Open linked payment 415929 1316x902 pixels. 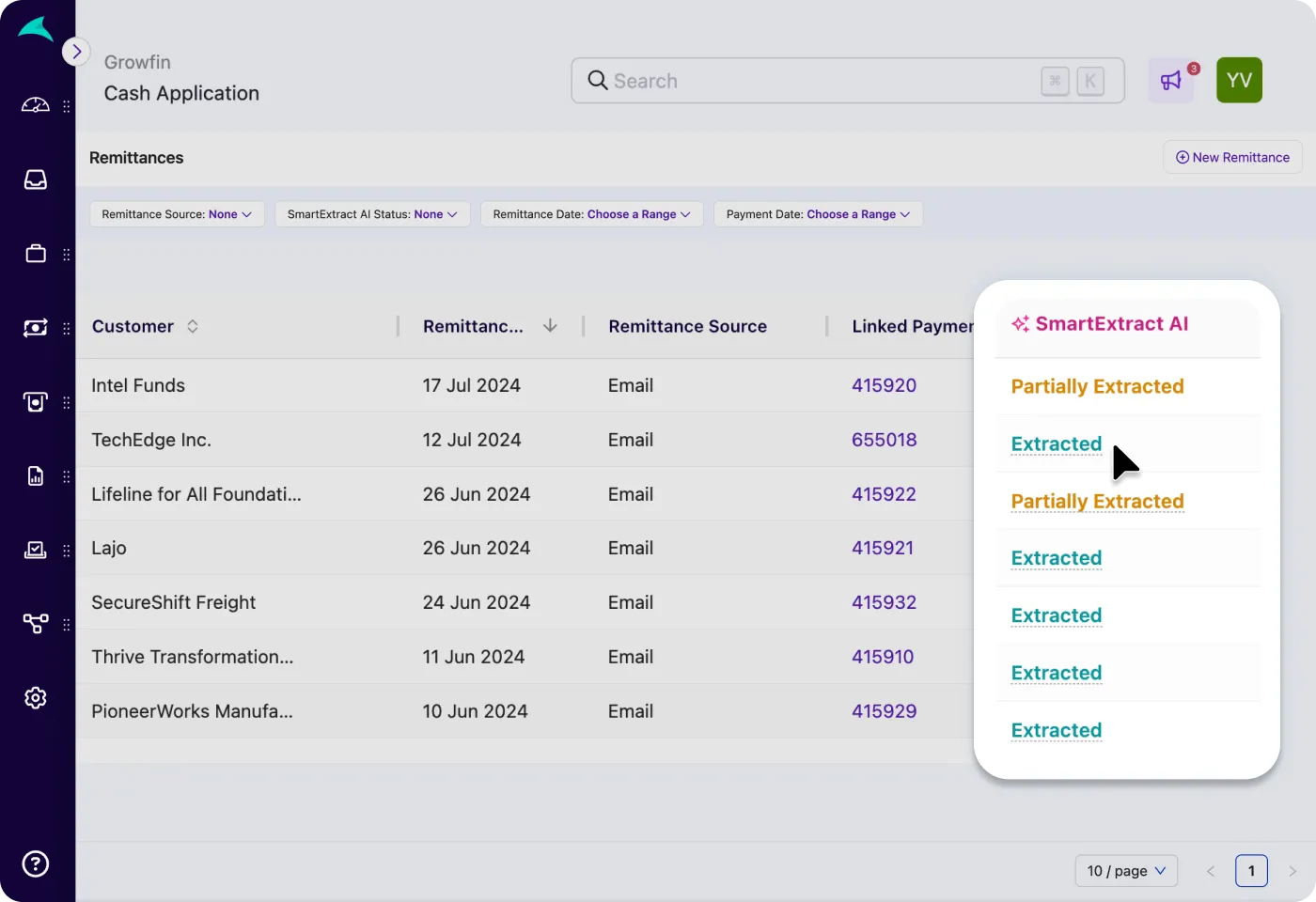pyautogui.click(x=884, y=711)
